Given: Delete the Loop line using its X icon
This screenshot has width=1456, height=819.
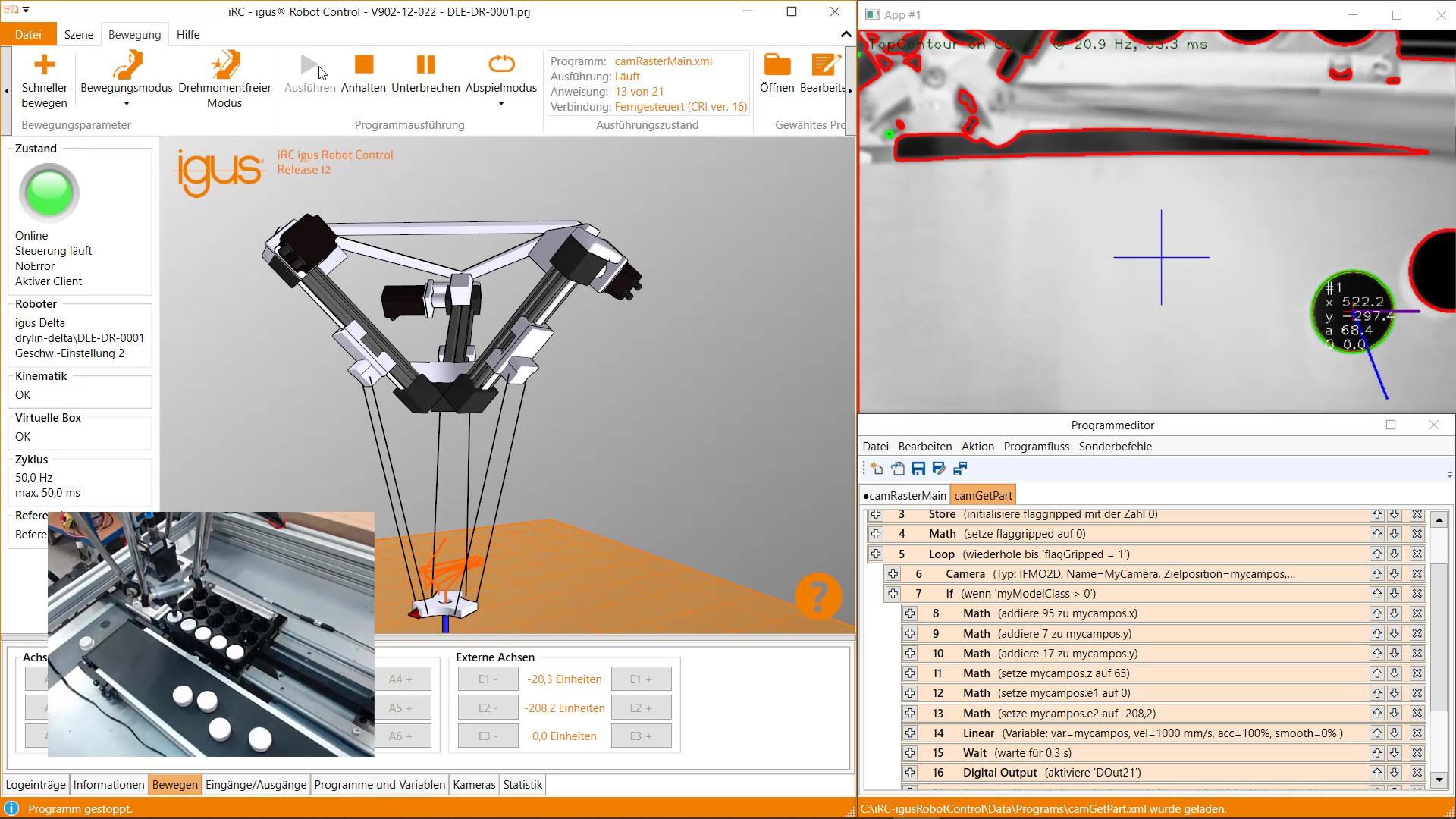Looking at the screenshot, I should 1417,554.
